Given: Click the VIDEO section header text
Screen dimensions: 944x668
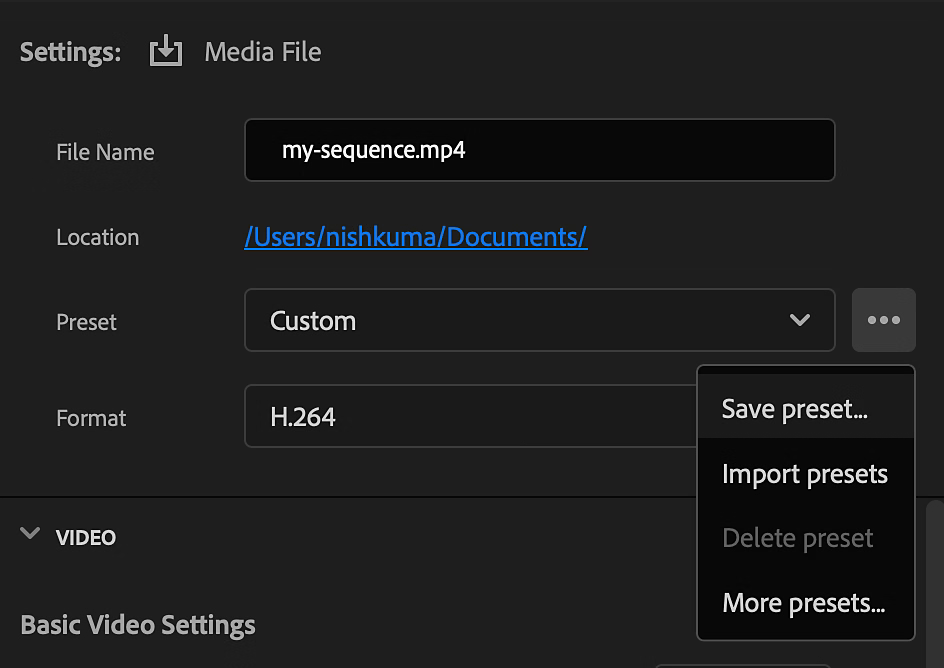Looking at the screenshot, I should tap(86, 538).
